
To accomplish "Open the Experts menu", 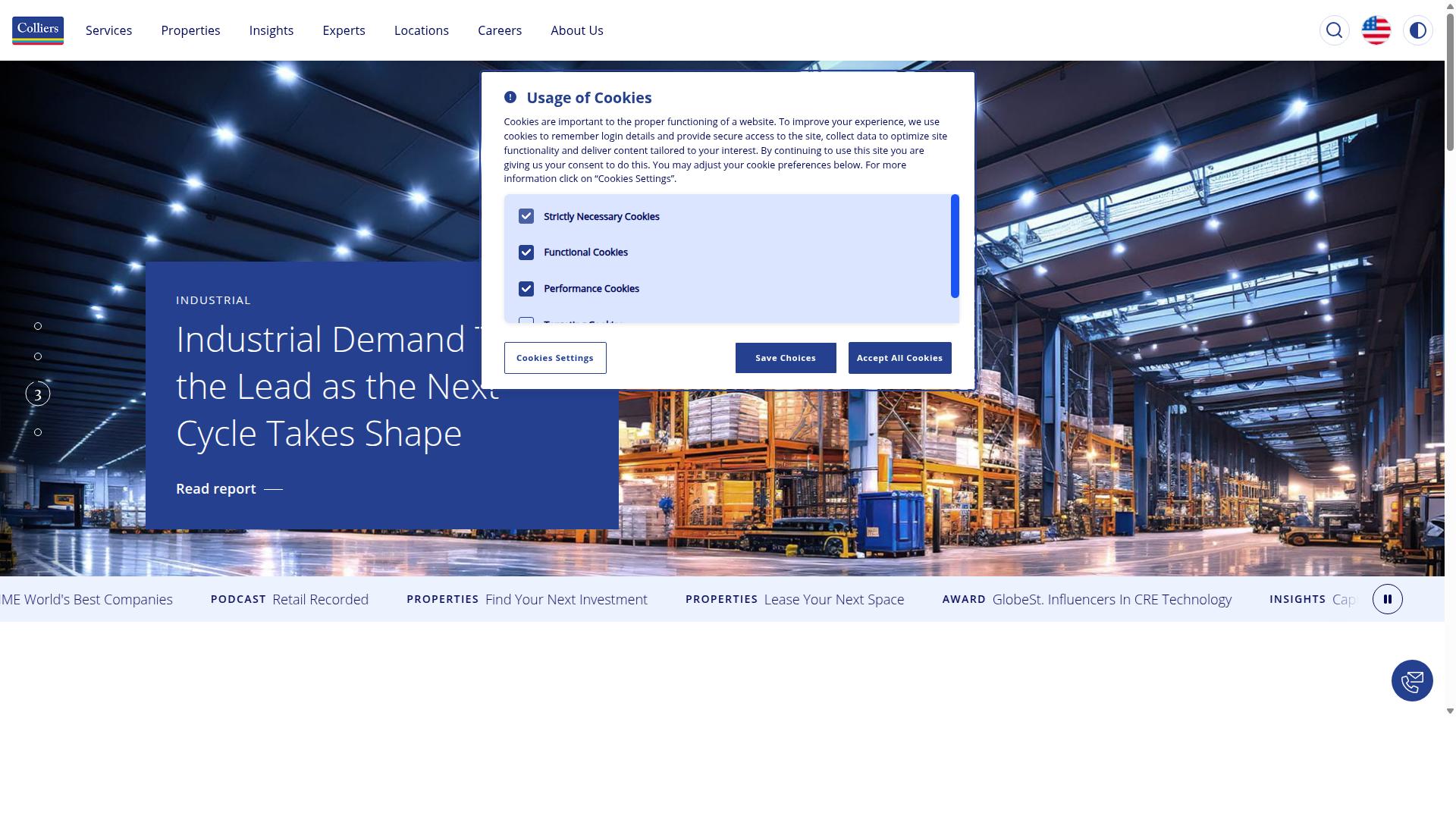I will tap(344, 30).
